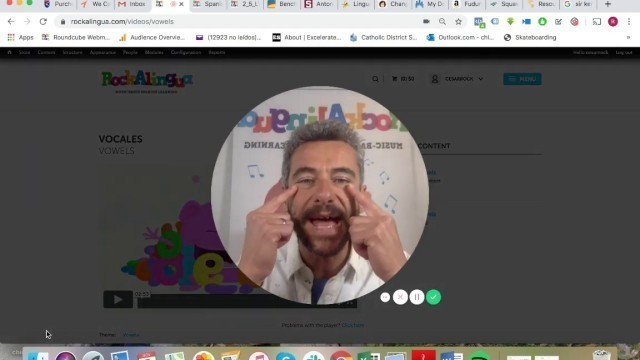The height and width of the screenshot is (360, 640).
Task: Open recording options three-dot circle
Action: 385,297
